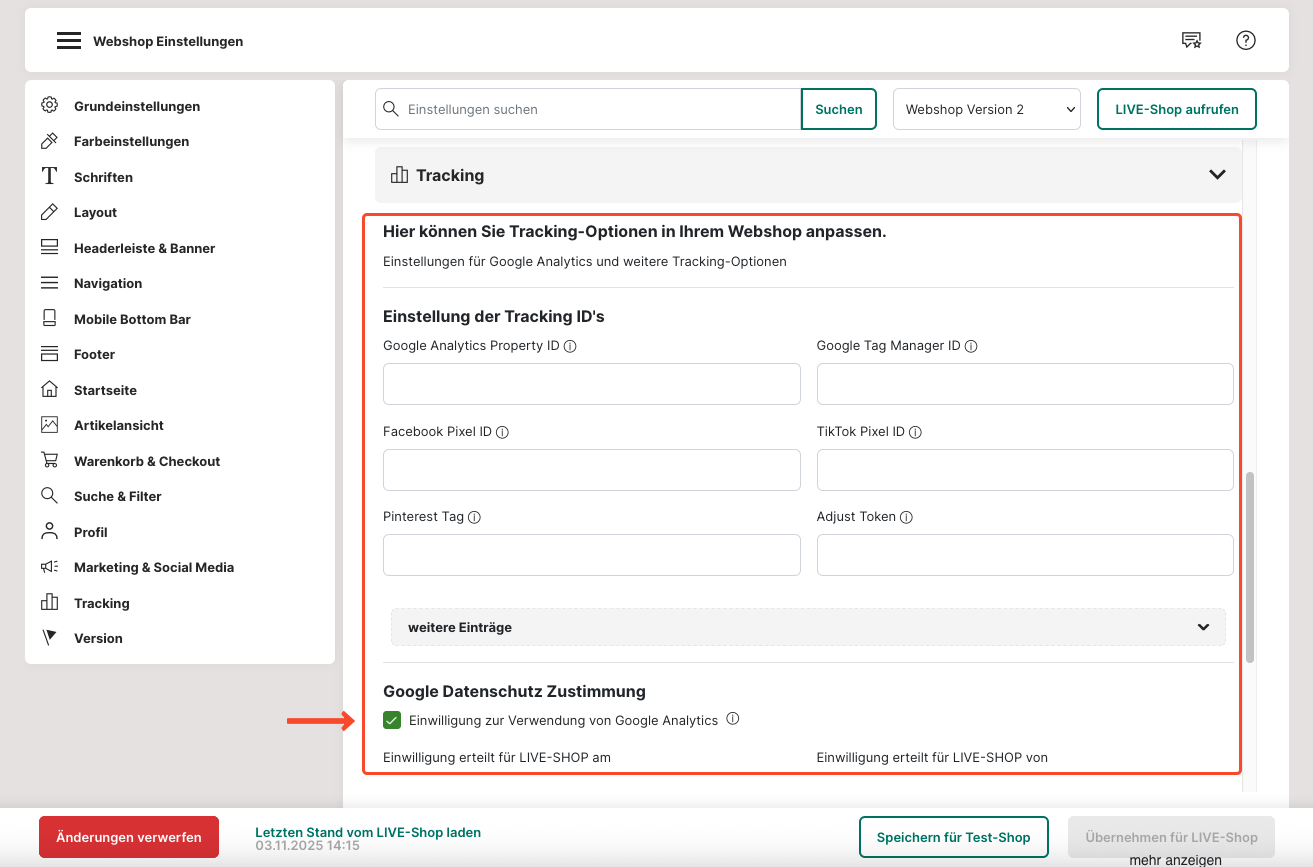Uncheck Einwilligung zur Verwendung von Google Analytics

(392, 720)
